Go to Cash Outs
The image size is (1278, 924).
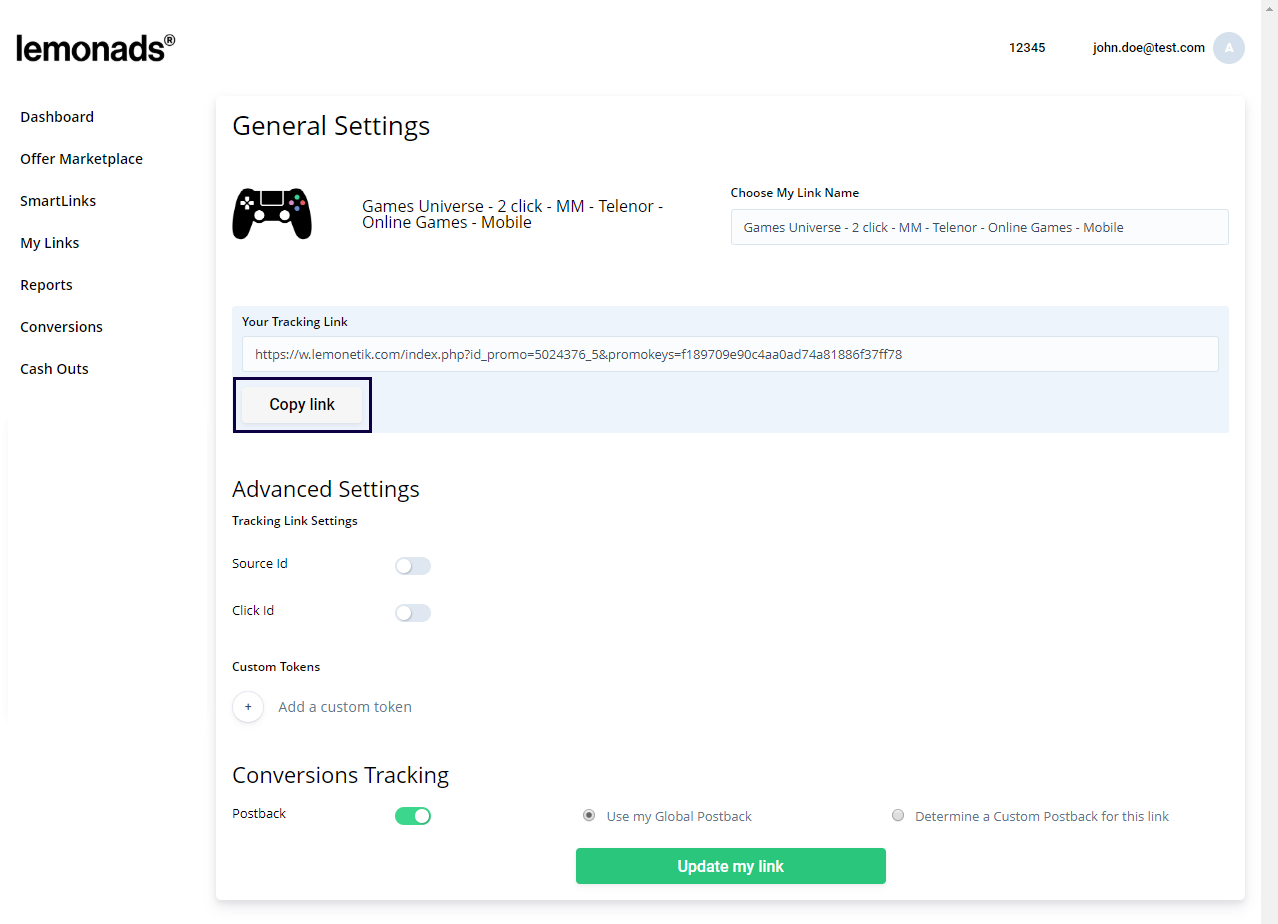point(54,369)
